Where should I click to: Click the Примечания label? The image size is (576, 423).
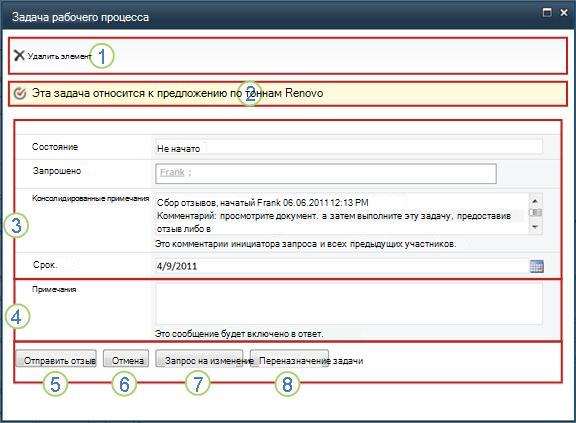coord(54,289)
